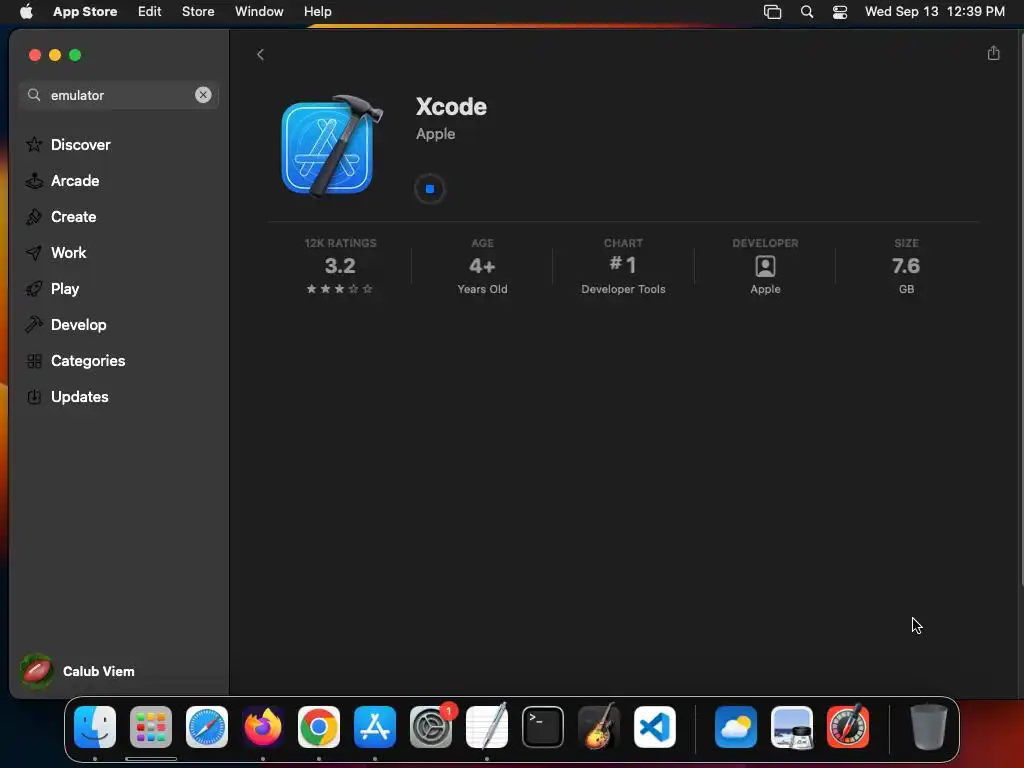Open Weather app from the Dock
This screenshot has height=768, width=1024.
(x=736, y=727)
